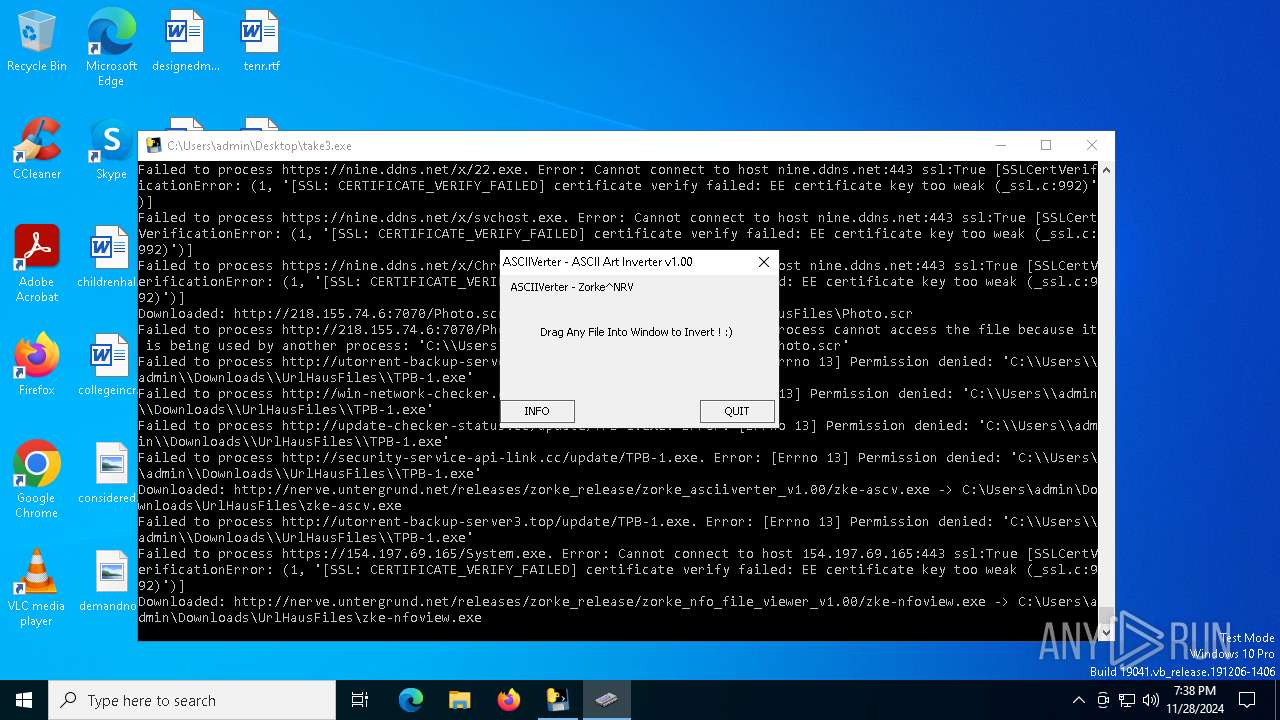Click the QUIT button in ASCIIVerter
This screenshot has height=720, width=1280.
(737, 411)
